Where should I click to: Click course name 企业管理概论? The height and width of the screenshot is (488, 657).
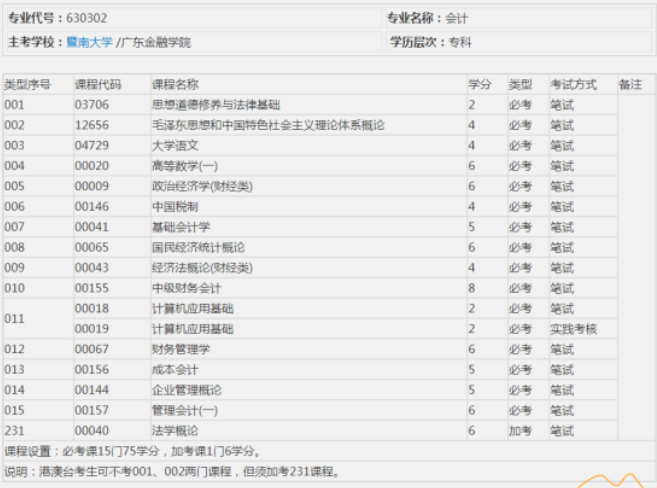tap(187, 390)
